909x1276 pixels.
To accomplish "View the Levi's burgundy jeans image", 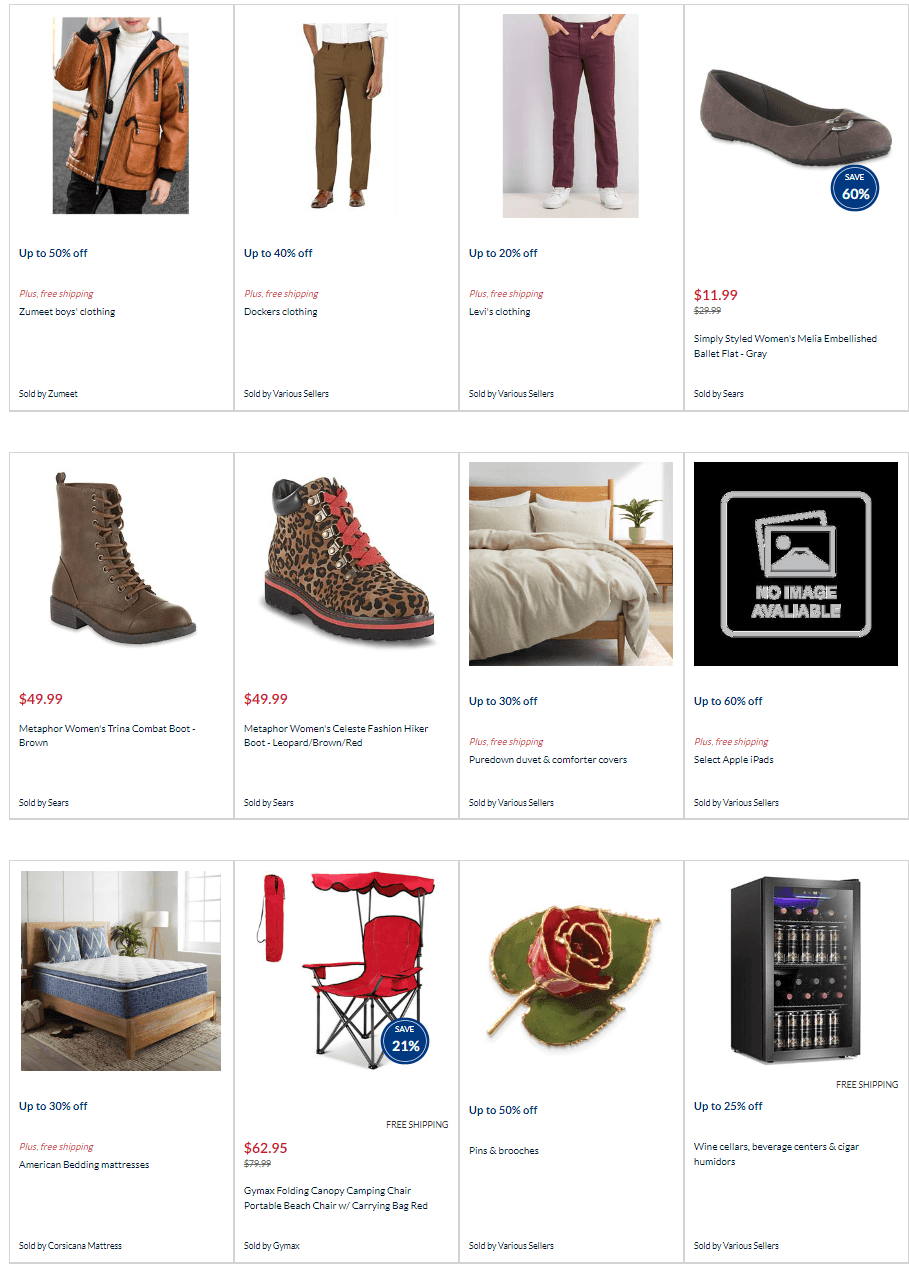I will (x=571, y=116).
